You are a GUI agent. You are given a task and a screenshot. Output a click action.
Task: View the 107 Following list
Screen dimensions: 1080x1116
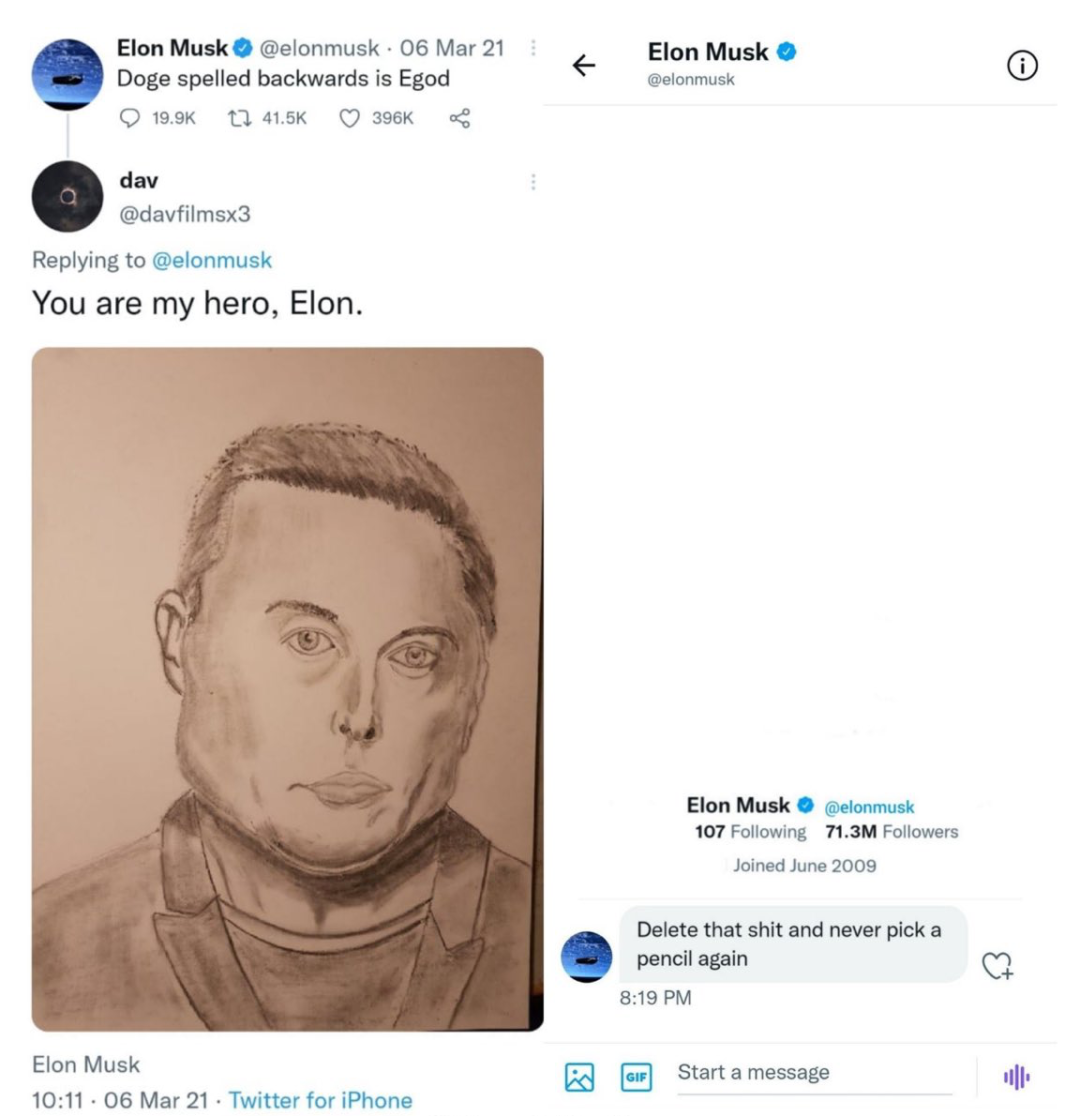750,832
